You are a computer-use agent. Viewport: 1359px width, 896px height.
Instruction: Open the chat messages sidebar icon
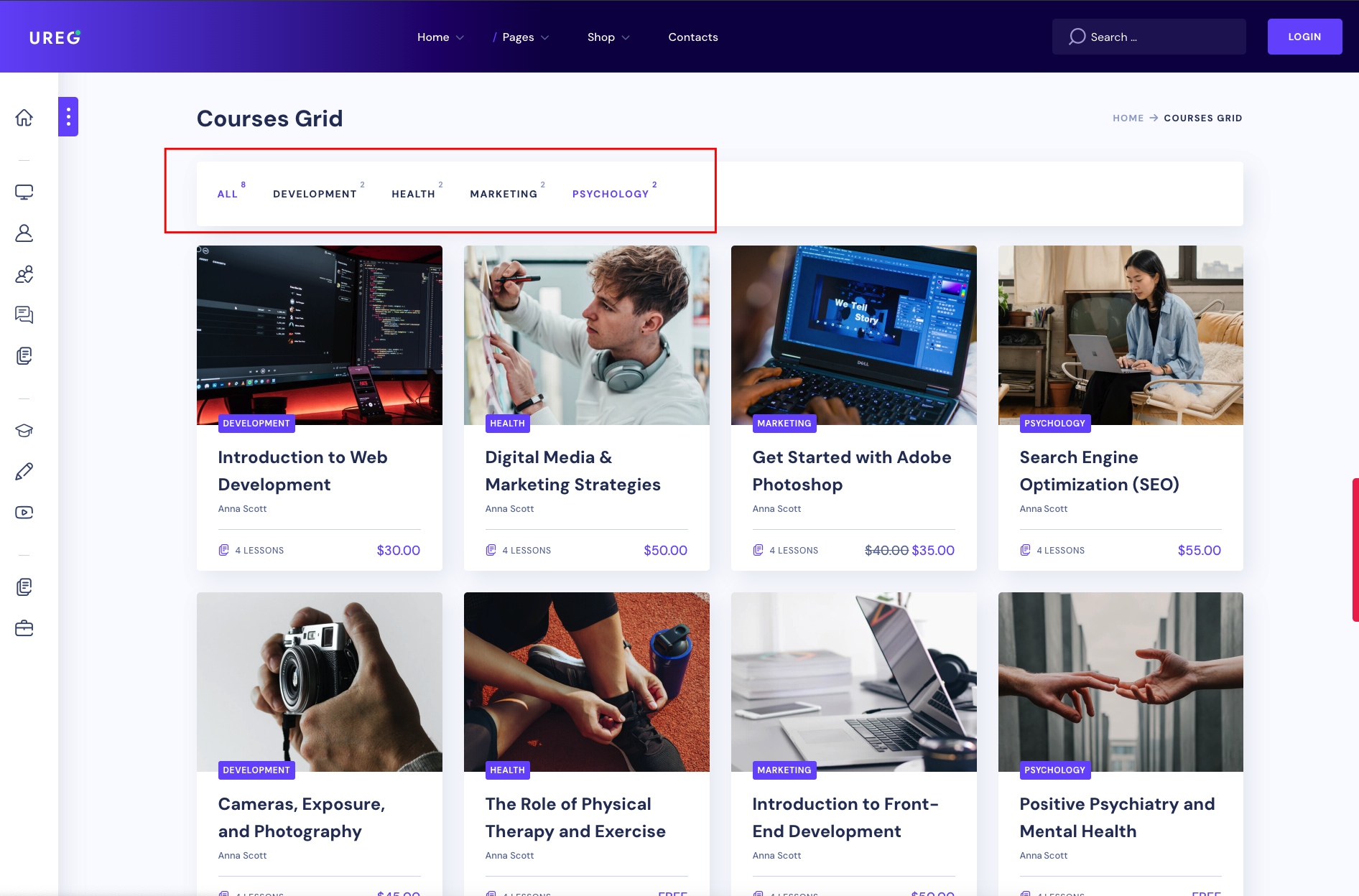pos(24,314)
